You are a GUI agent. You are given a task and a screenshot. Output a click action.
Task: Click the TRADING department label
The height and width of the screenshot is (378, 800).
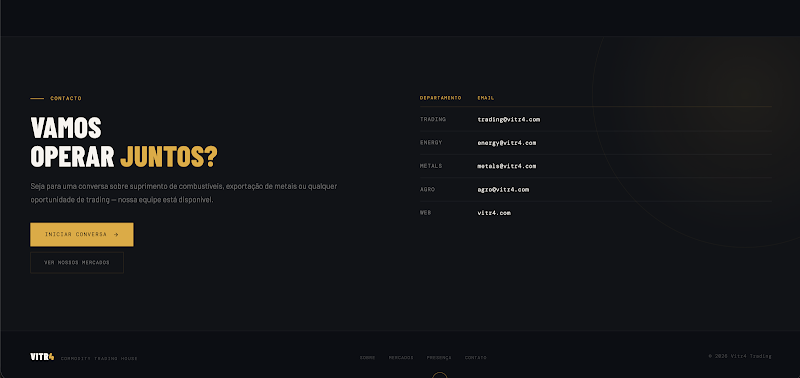(433, 119)
